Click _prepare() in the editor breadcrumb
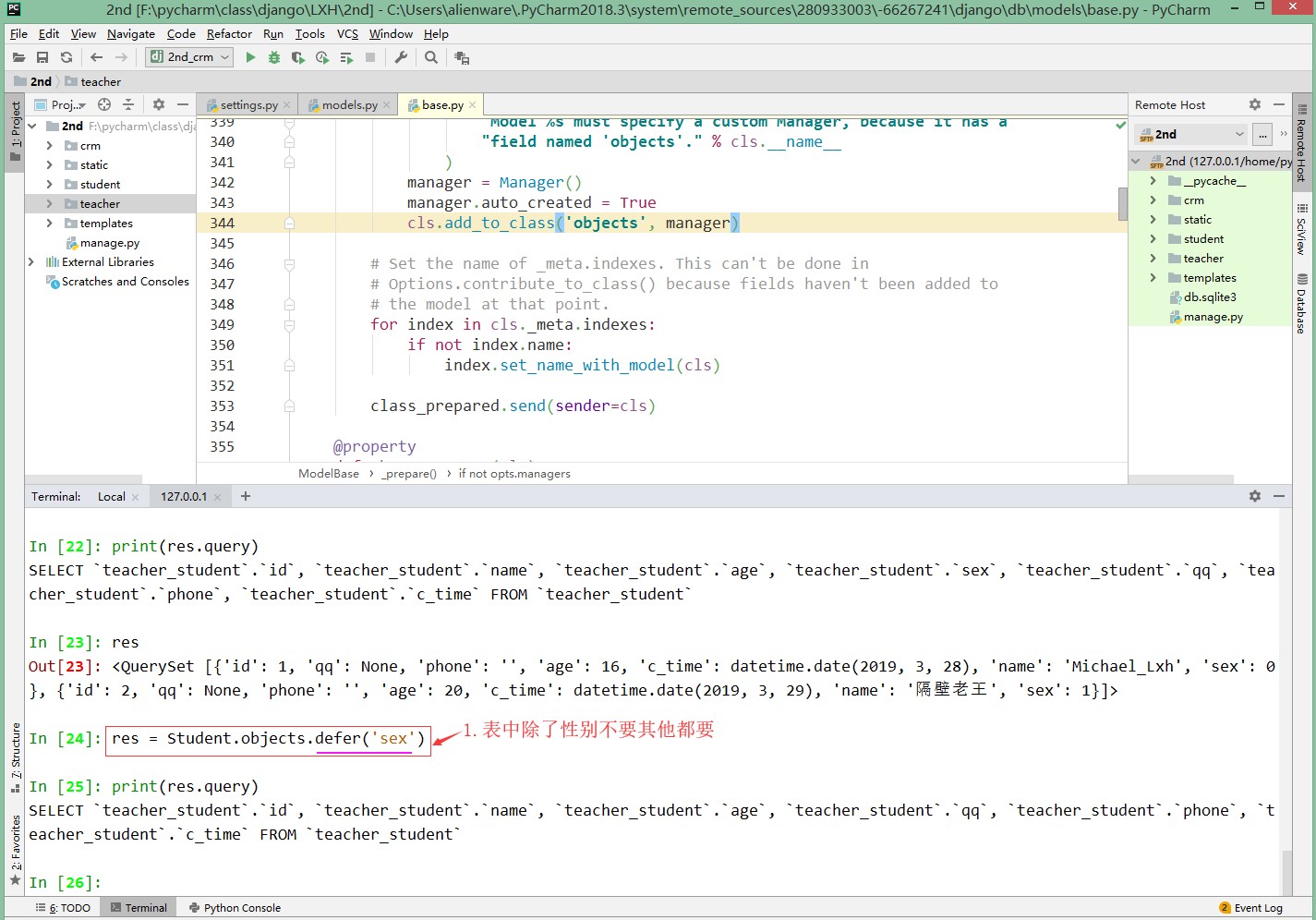The height and width of the screenshot is (920, 1316). tap(409, 474)
